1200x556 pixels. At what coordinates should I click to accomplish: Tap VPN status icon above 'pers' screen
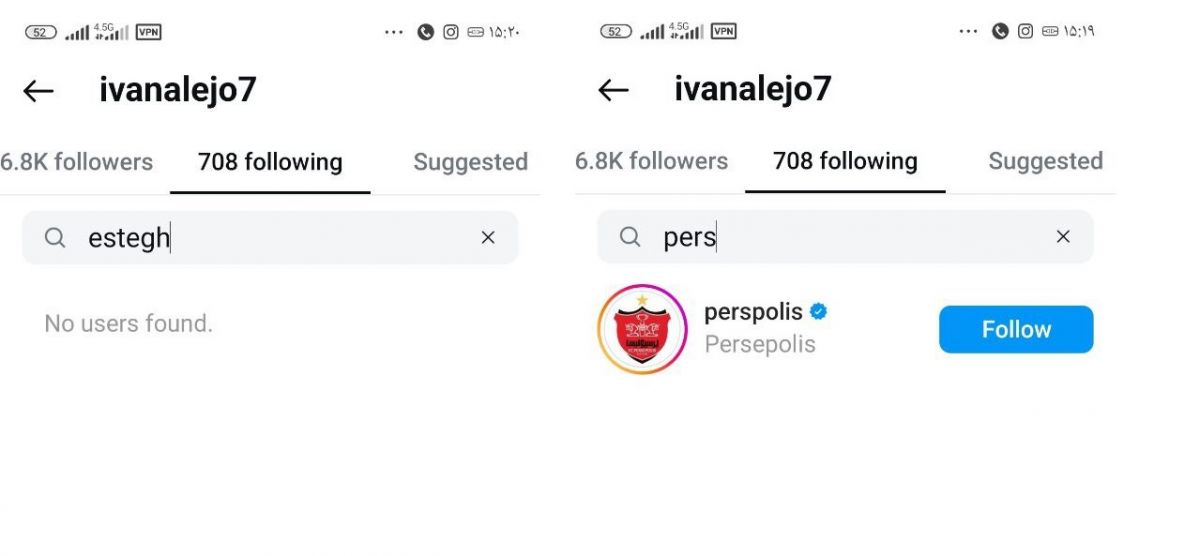724,31
